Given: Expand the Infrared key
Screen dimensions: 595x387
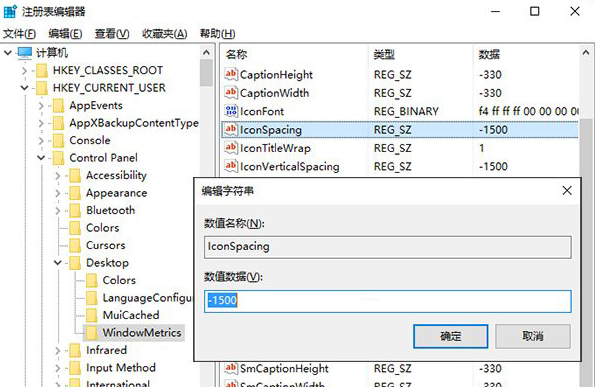Looking at the screenshot, I should coord(58,350).
